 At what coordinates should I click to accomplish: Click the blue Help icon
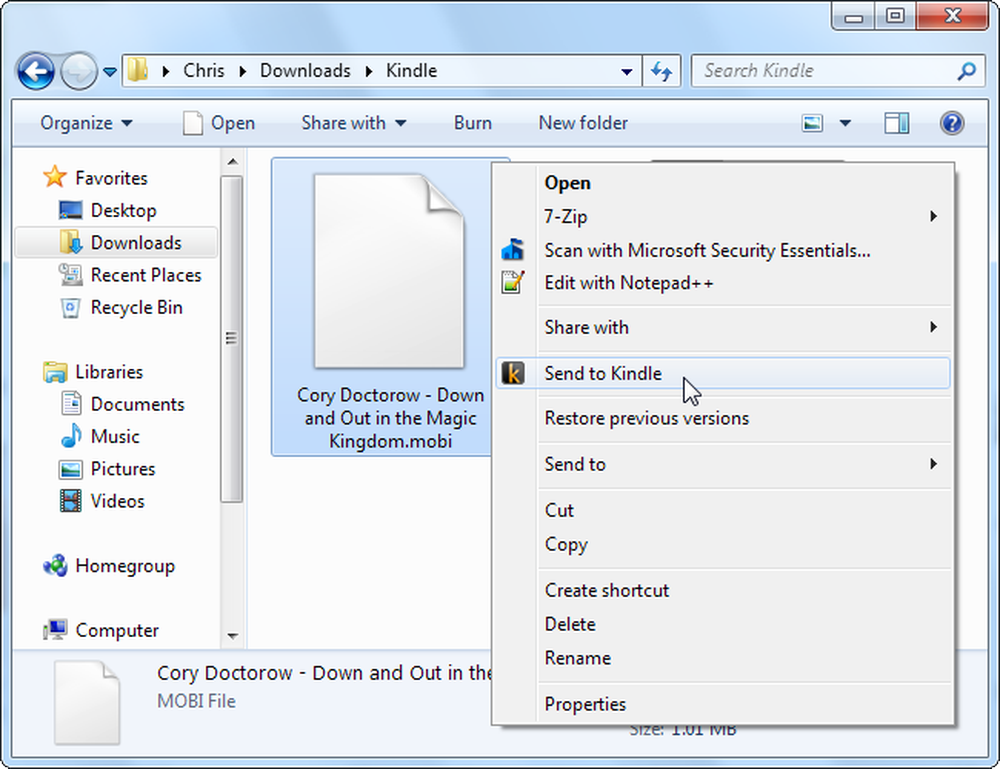(x=952, y=123)
